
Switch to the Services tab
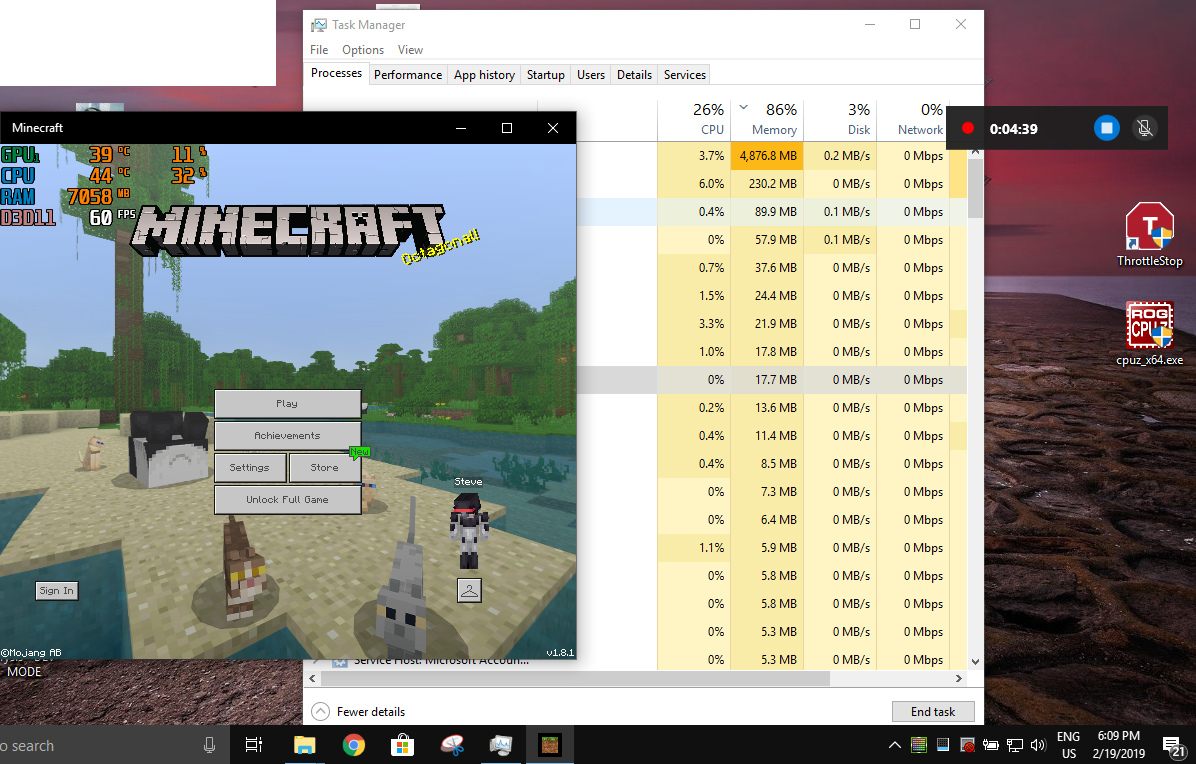[685, 75]
